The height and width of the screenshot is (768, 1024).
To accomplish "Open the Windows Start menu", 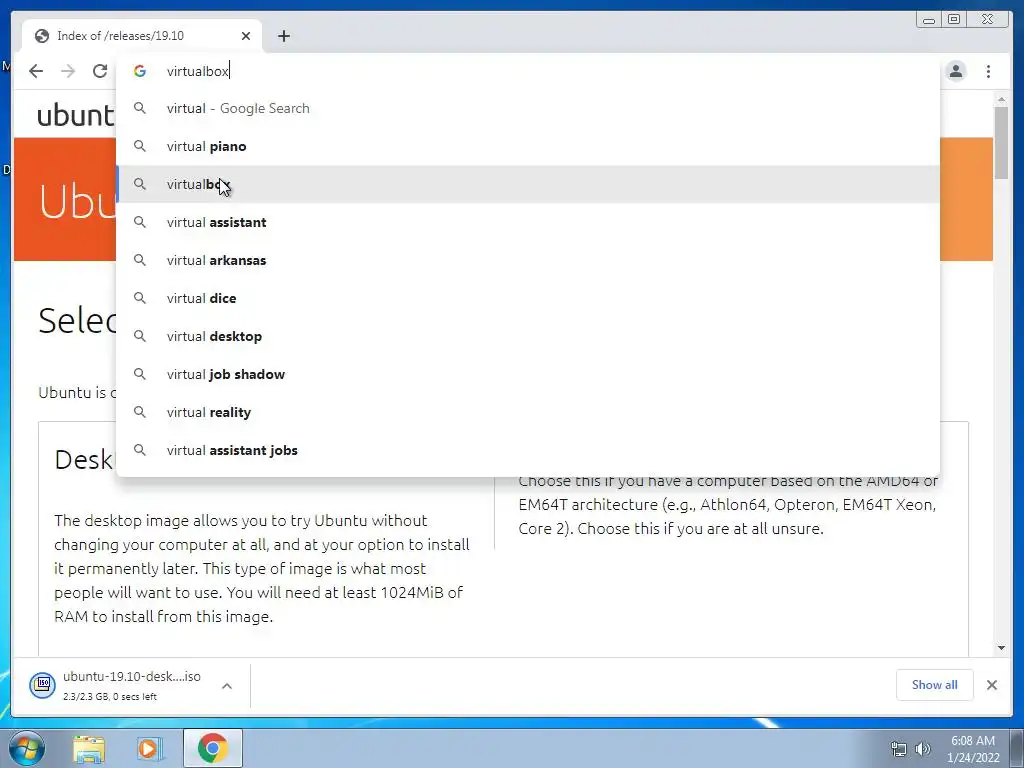I will tap(26, 748).
